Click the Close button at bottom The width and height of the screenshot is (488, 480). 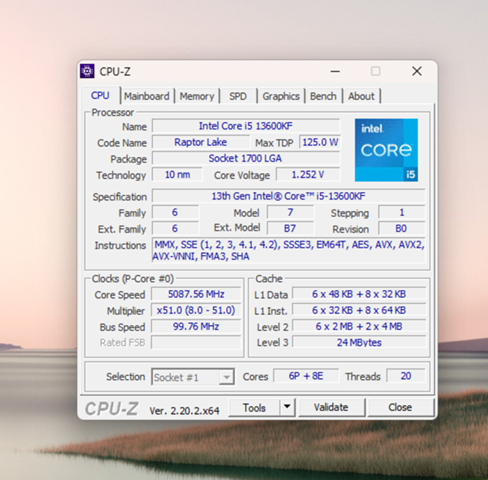[x=400, y=407]
